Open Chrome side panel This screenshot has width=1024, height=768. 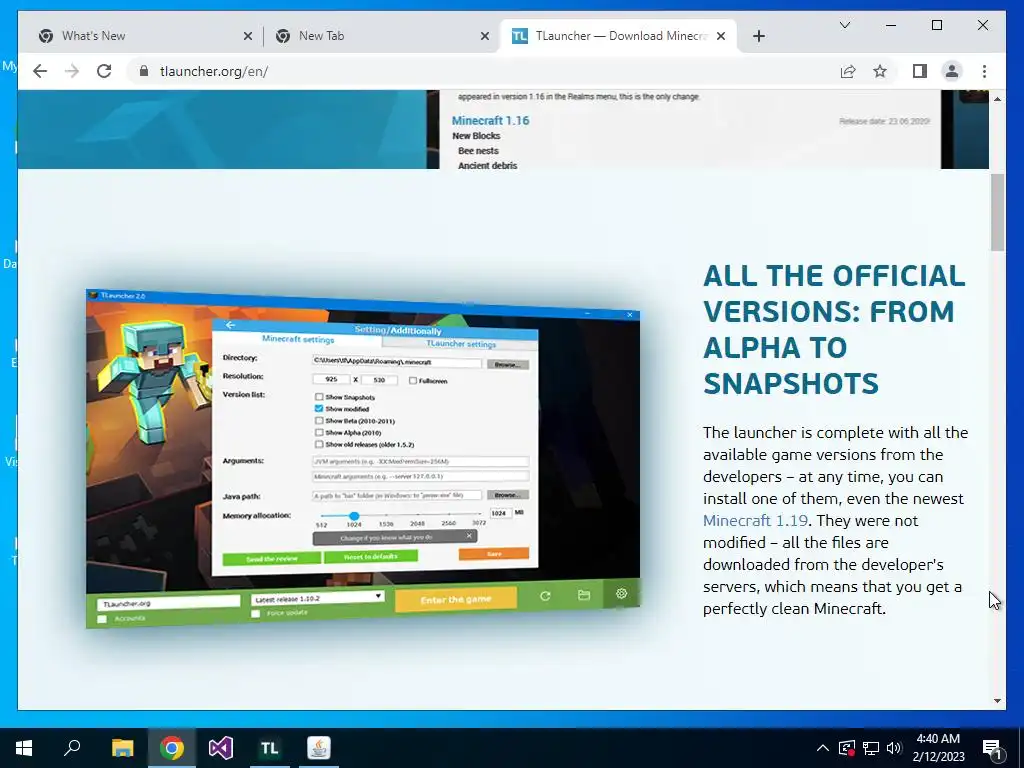coord(920,71)
